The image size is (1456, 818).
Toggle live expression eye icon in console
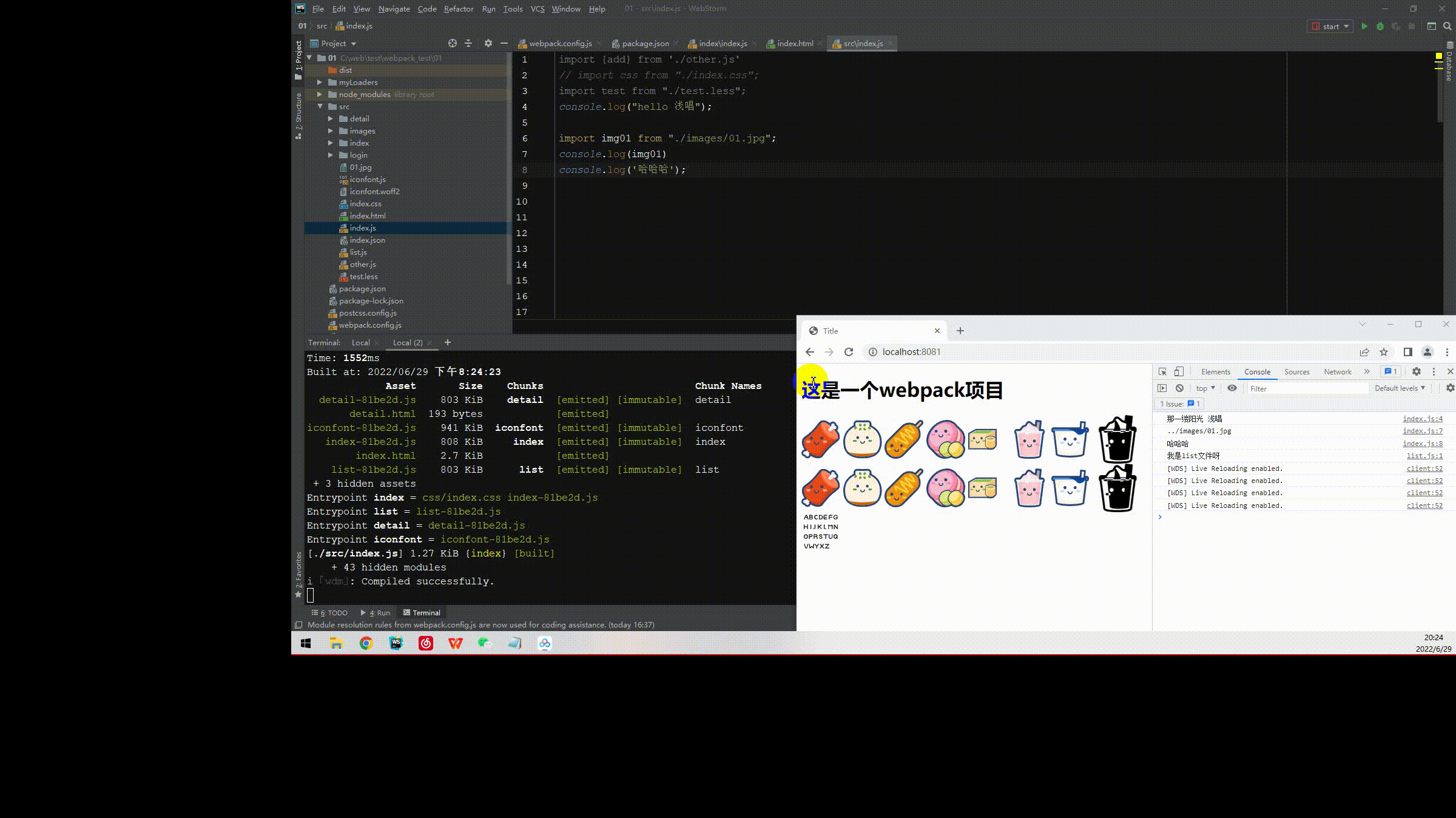(x=1232, y=388)
